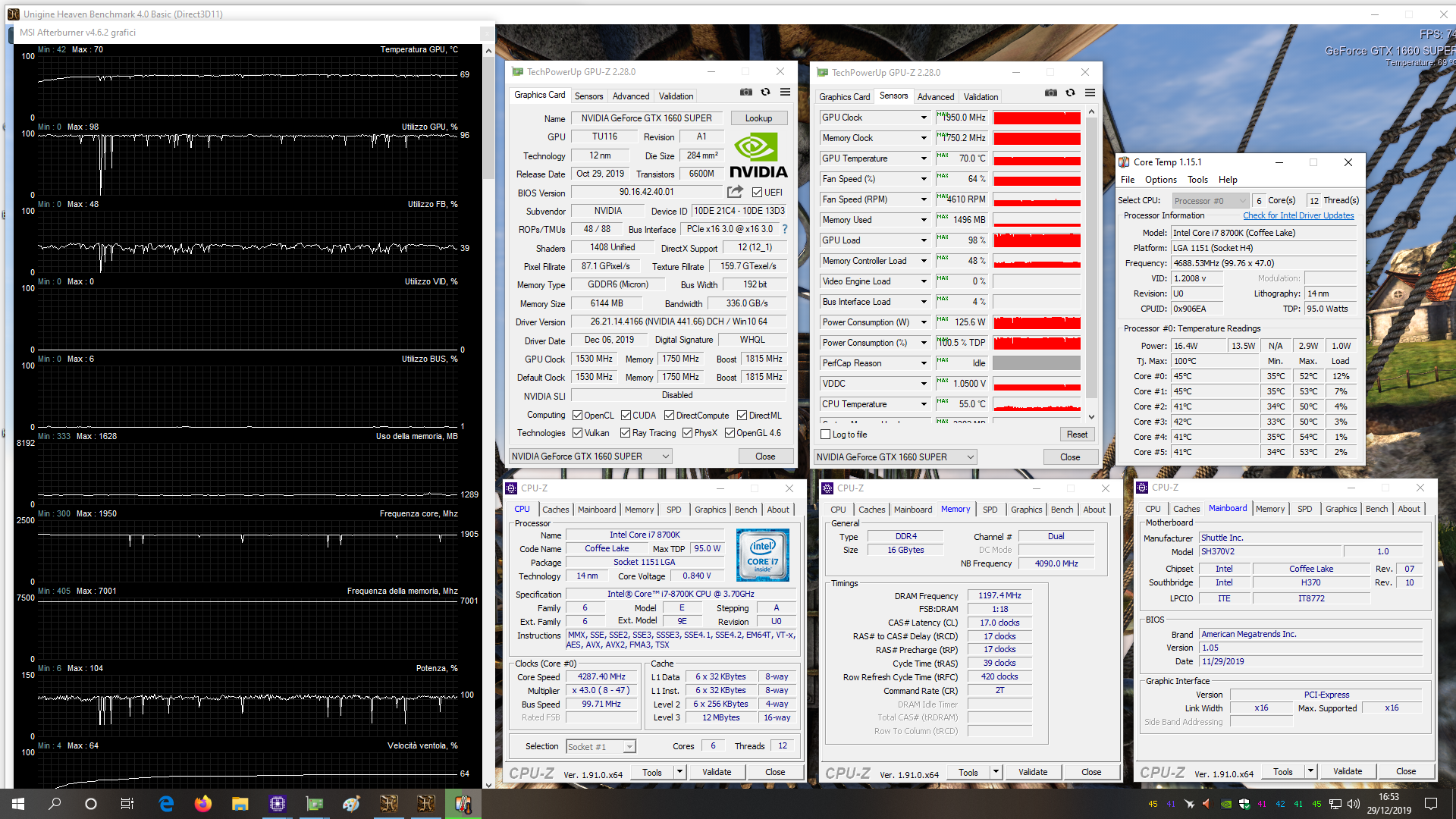This screenshot has height=819, width=1456.
Task: Take screenshot in GPU-Z Graphics Card window
Action: [746, 92]
